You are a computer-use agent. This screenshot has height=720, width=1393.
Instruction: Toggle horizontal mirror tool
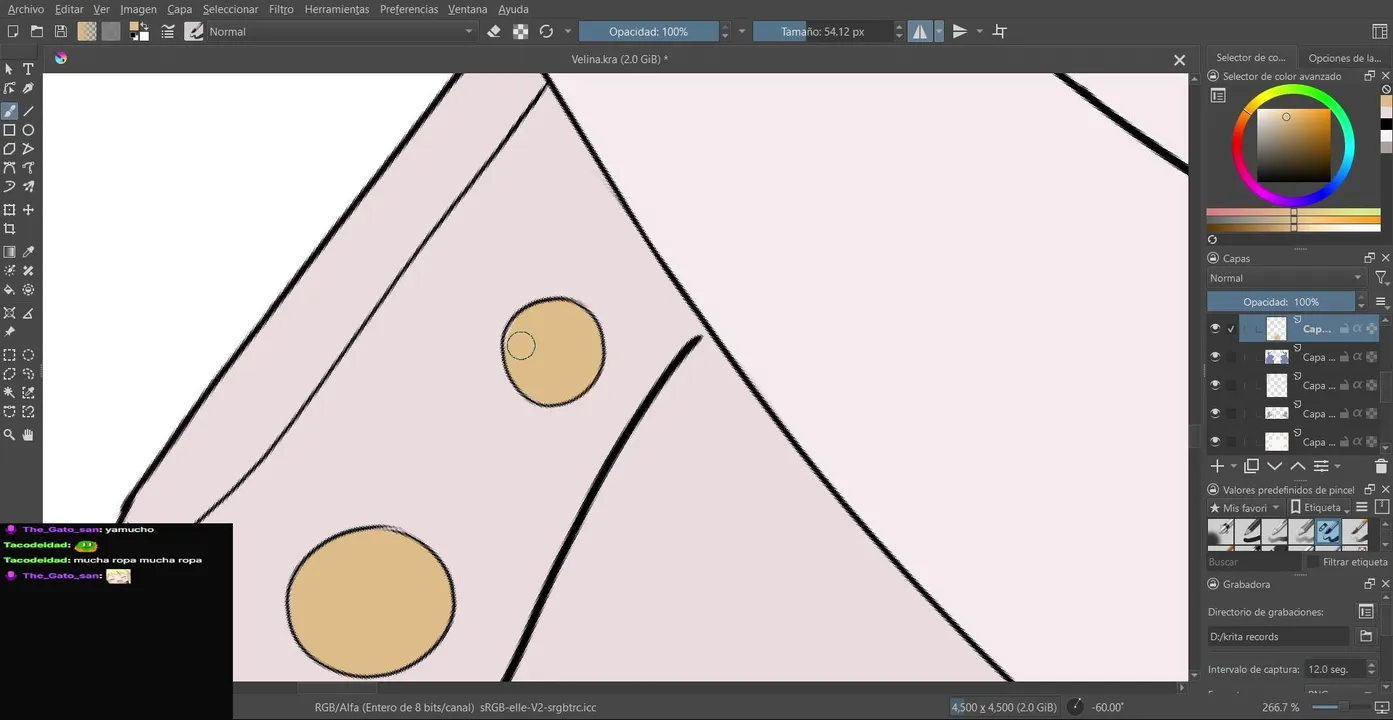tap(919, 32)
